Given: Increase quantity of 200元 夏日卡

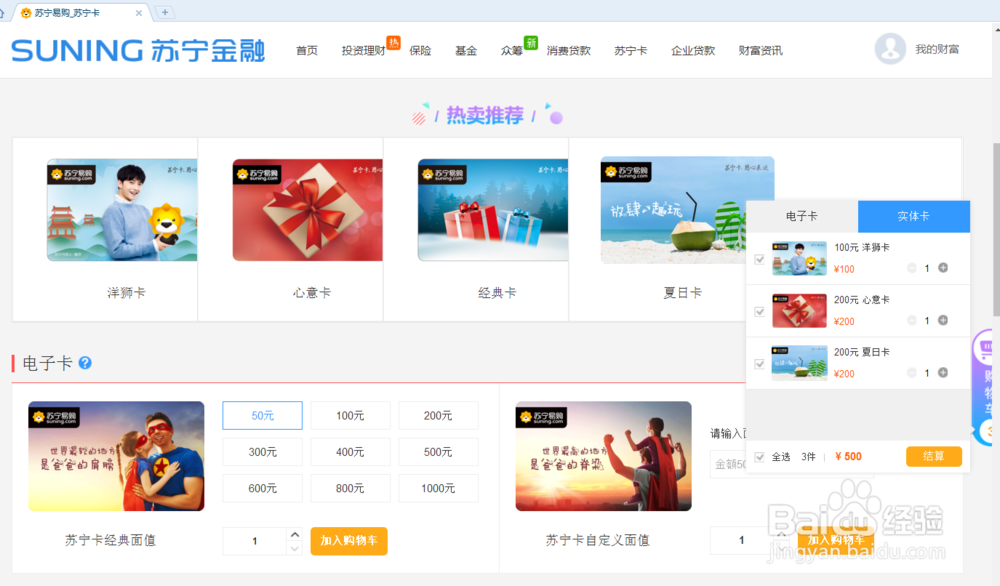Looking at the screenshot, I should [943, 372].
